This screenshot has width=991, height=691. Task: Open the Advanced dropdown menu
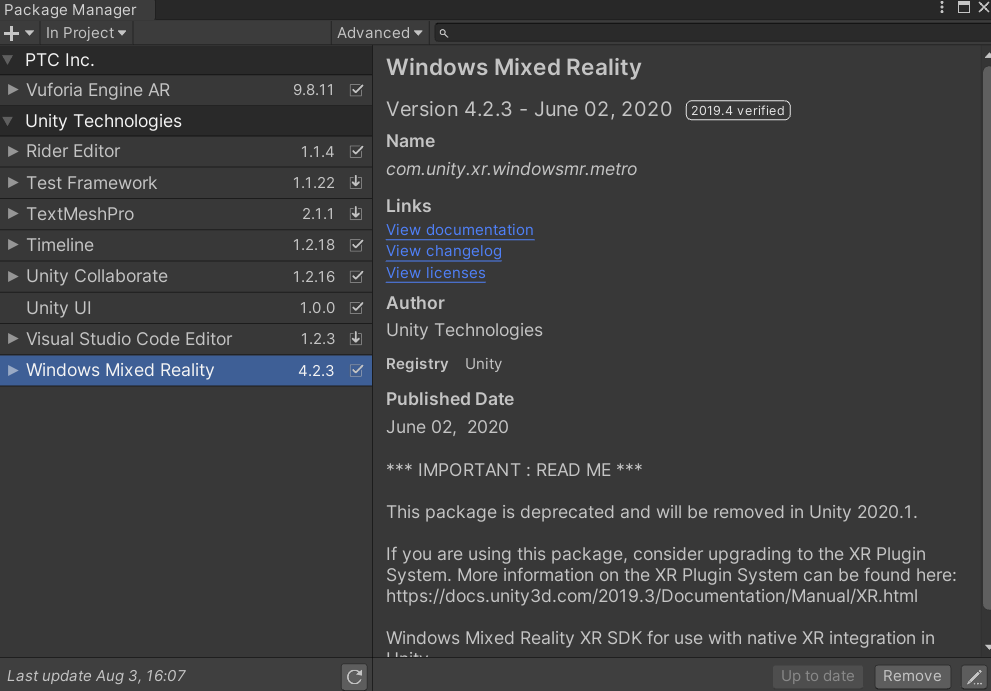[379, 33]
